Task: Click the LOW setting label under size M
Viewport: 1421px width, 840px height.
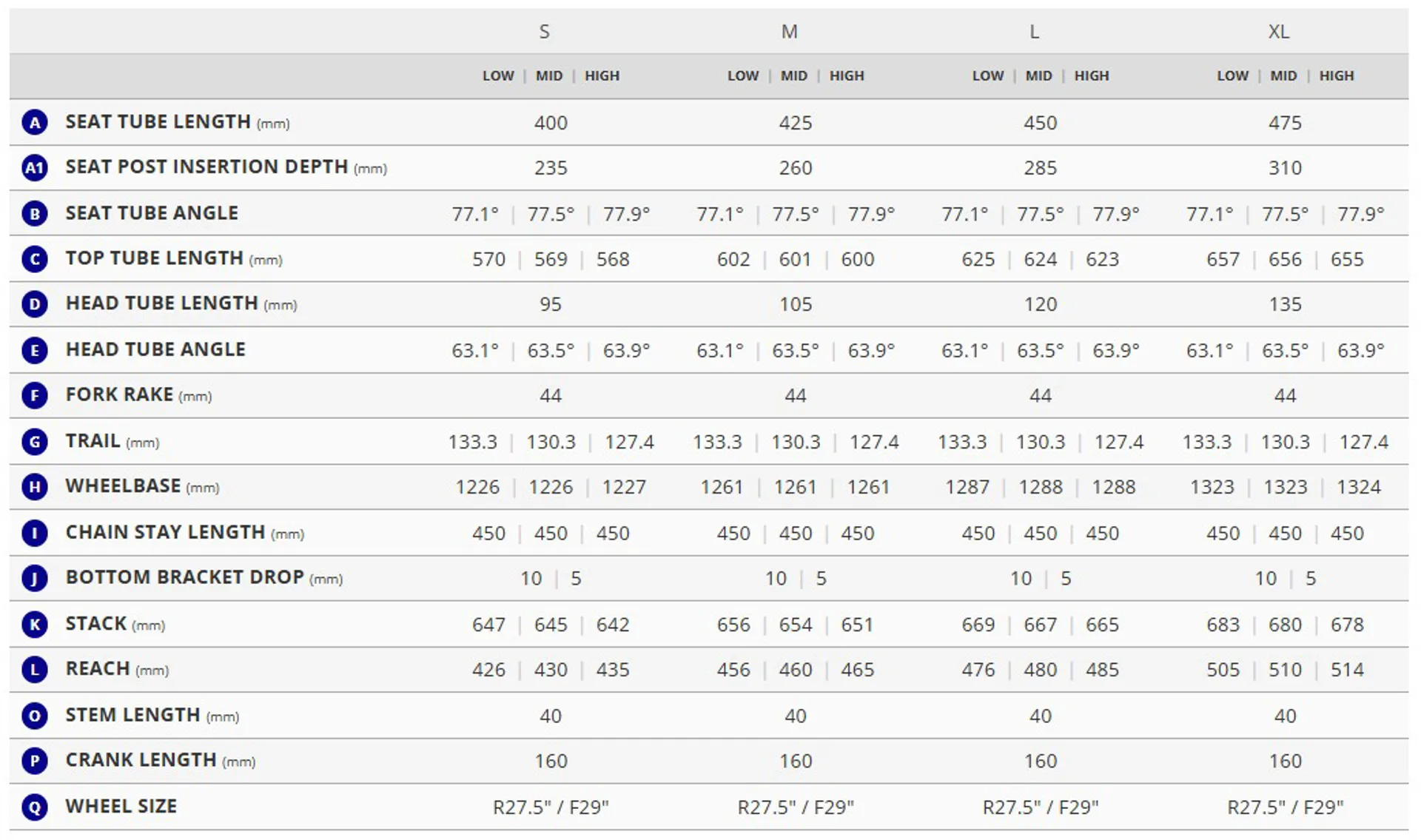Action: 742,76
